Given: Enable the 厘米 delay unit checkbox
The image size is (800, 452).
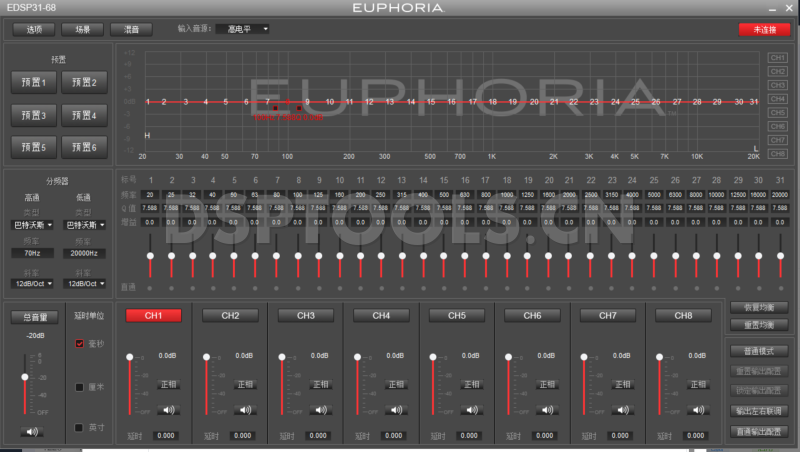Looking at the screenshot, I should tap(81, 386).
